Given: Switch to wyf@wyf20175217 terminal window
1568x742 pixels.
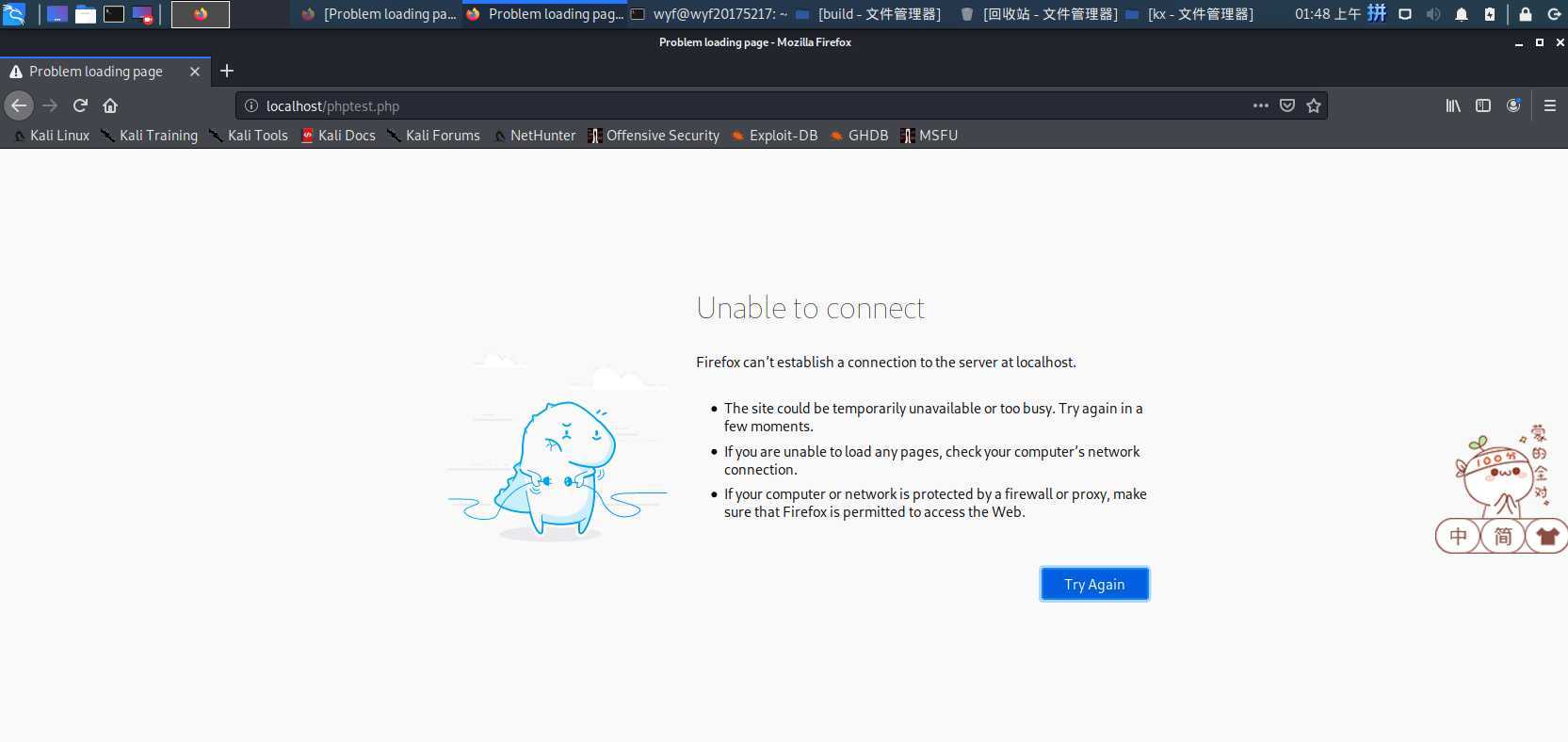Looking at the screenshot, I should (708, 14).
